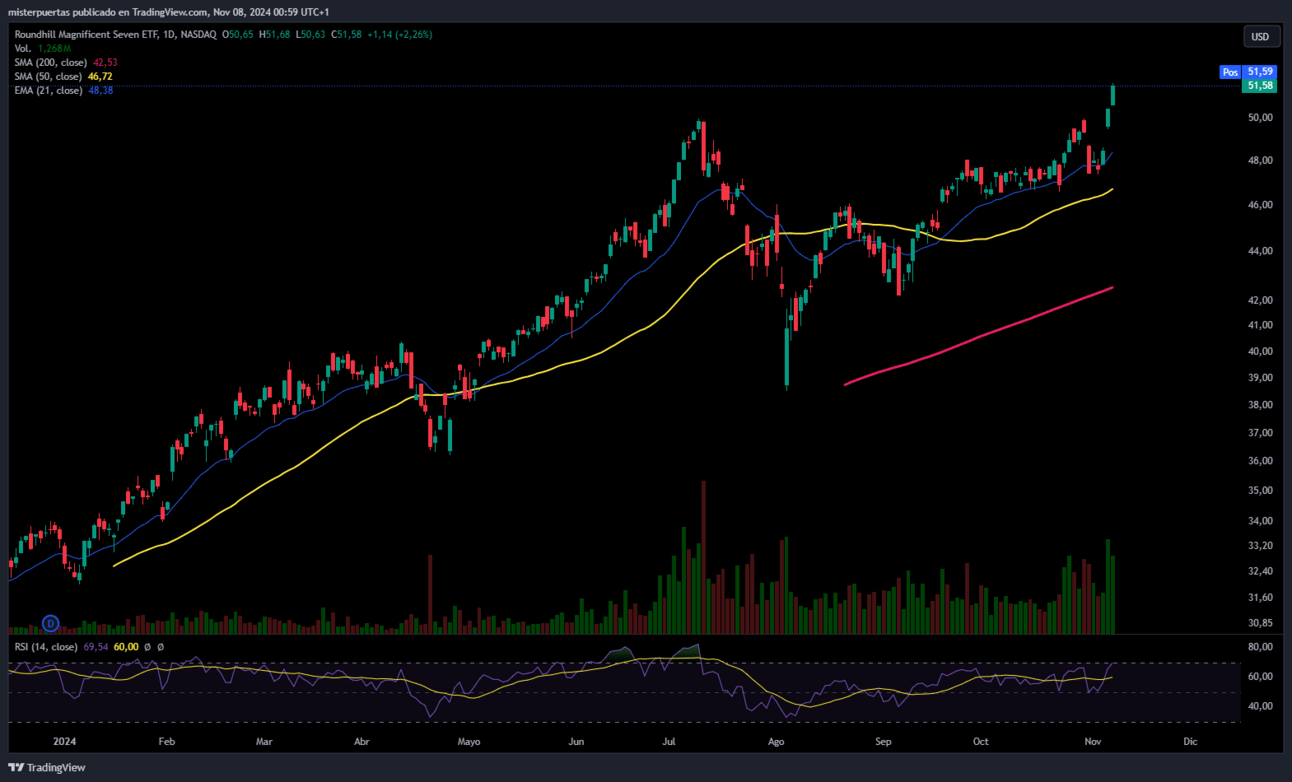Click the SMA (200, close) indicator legend

pos(50,62)
